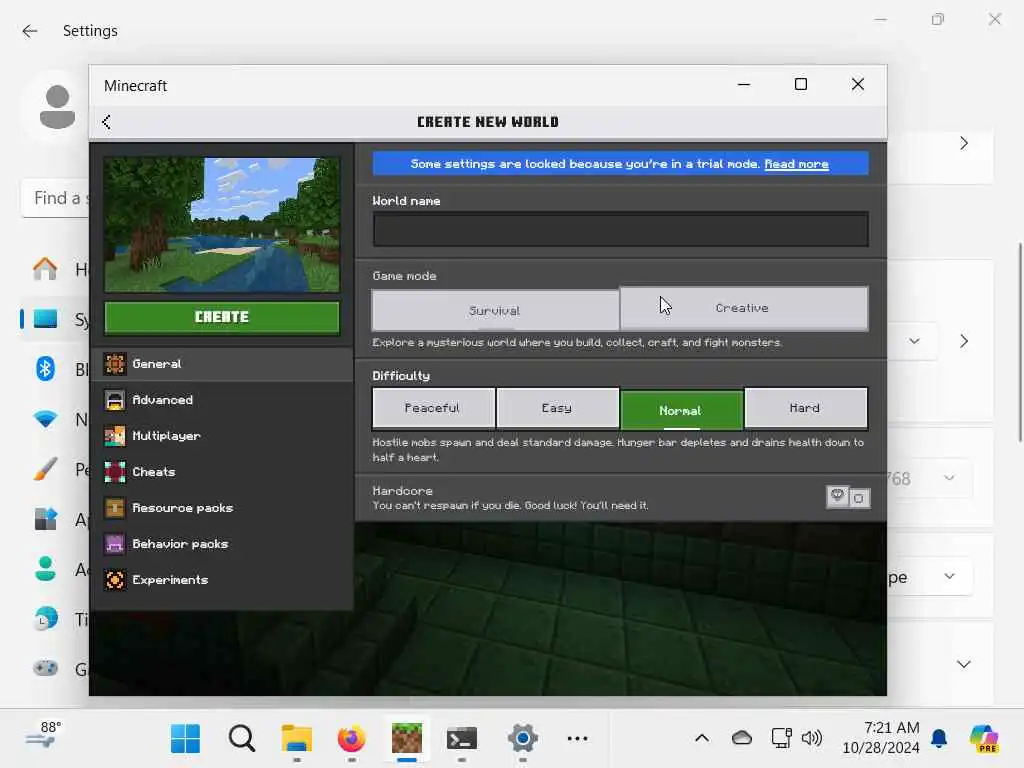Select Creative game mode
The height and width of the screenshot is (768, 1024).
[744, 308]
